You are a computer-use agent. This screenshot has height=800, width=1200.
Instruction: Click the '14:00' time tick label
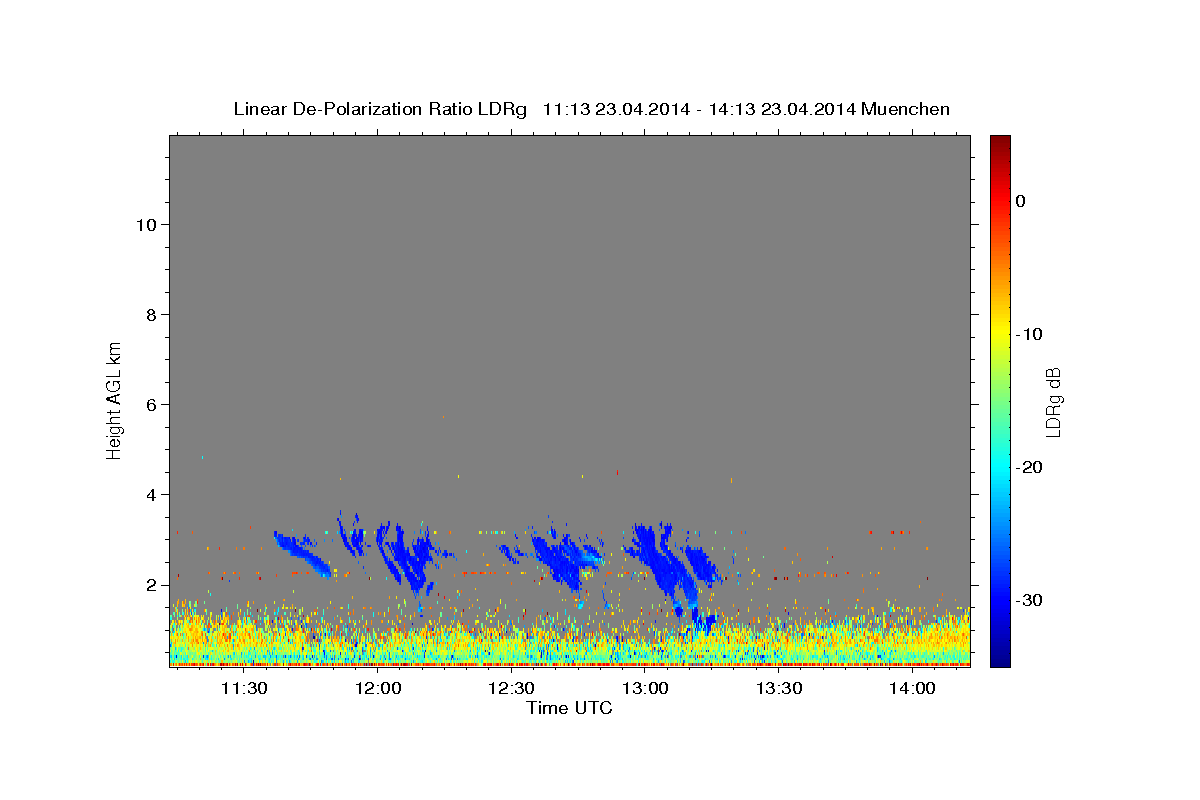pos(912,688)
